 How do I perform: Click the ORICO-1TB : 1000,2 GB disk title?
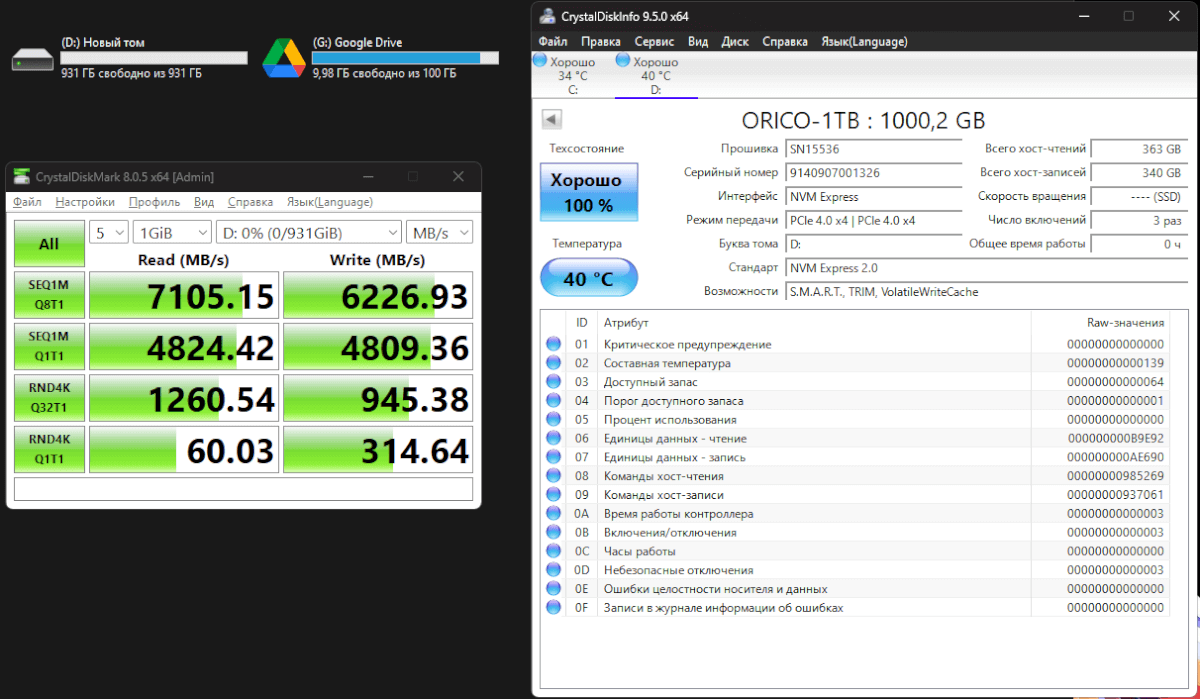pyautogui.click(x=864, y=120)
